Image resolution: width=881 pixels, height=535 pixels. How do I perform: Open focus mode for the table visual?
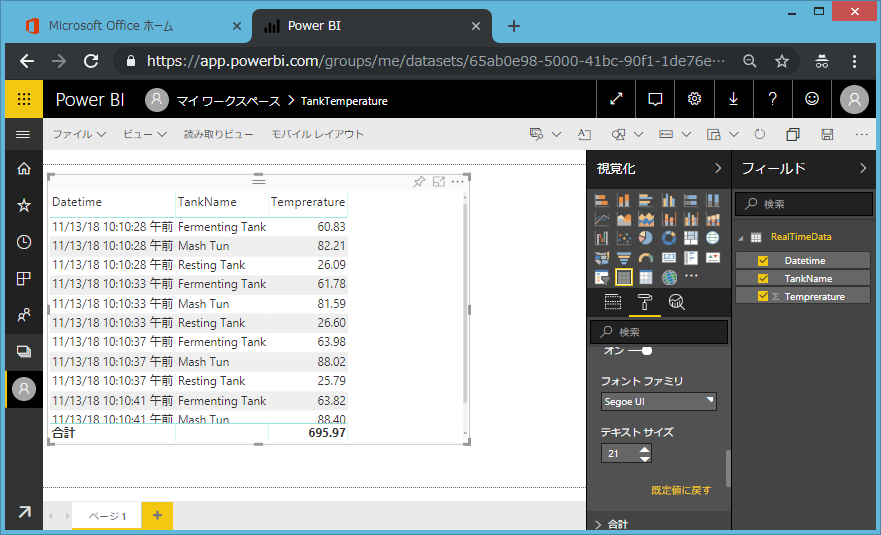(x=439, y=182)
